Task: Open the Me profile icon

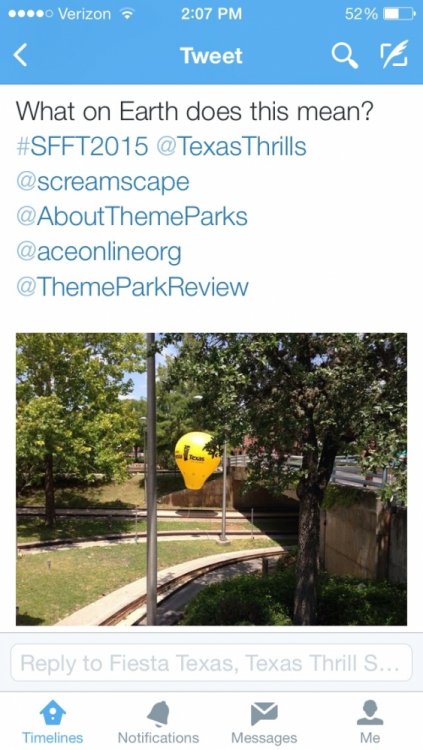Action: click(370, 713)
